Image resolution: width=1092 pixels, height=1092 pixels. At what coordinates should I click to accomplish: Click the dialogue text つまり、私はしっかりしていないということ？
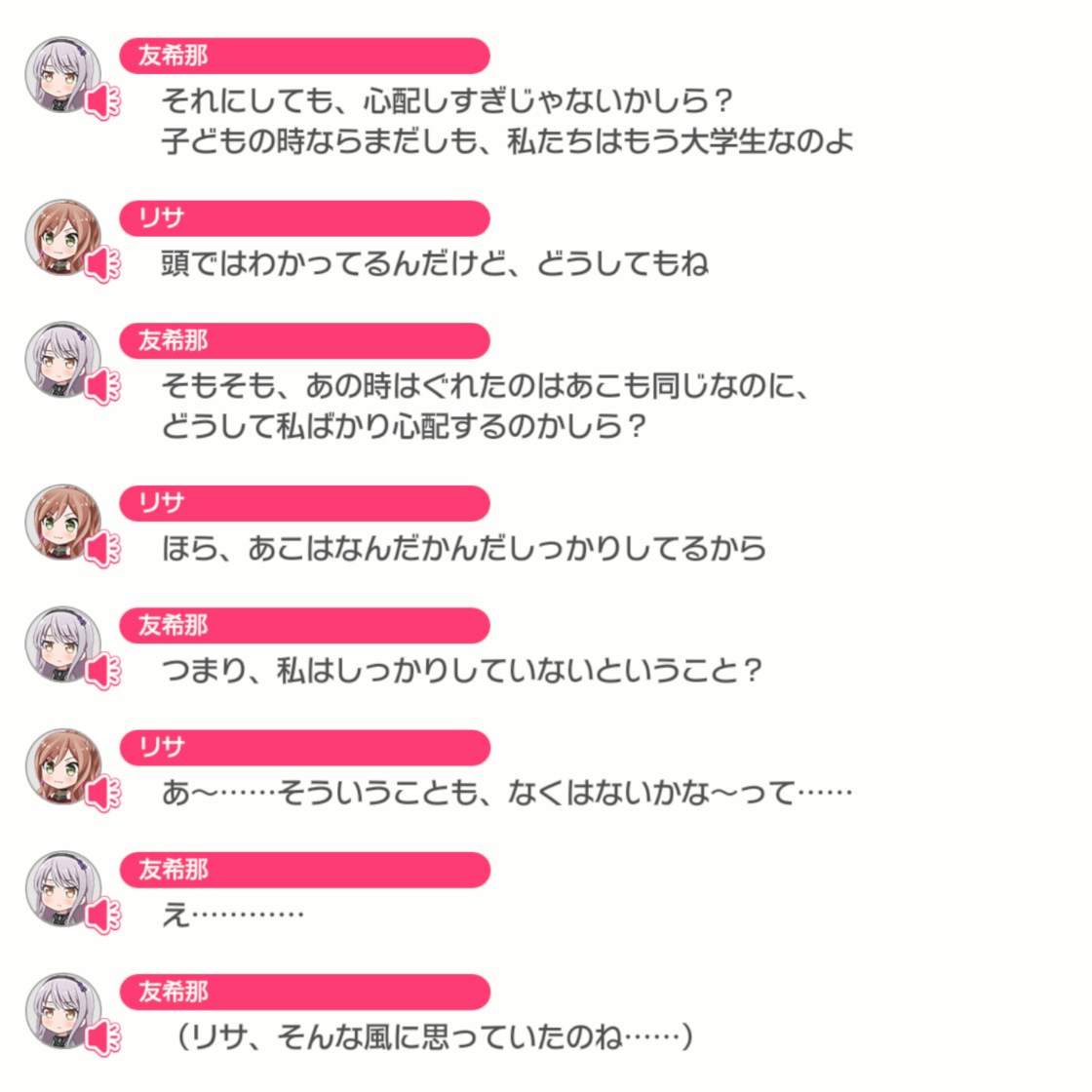pos(462,671)
